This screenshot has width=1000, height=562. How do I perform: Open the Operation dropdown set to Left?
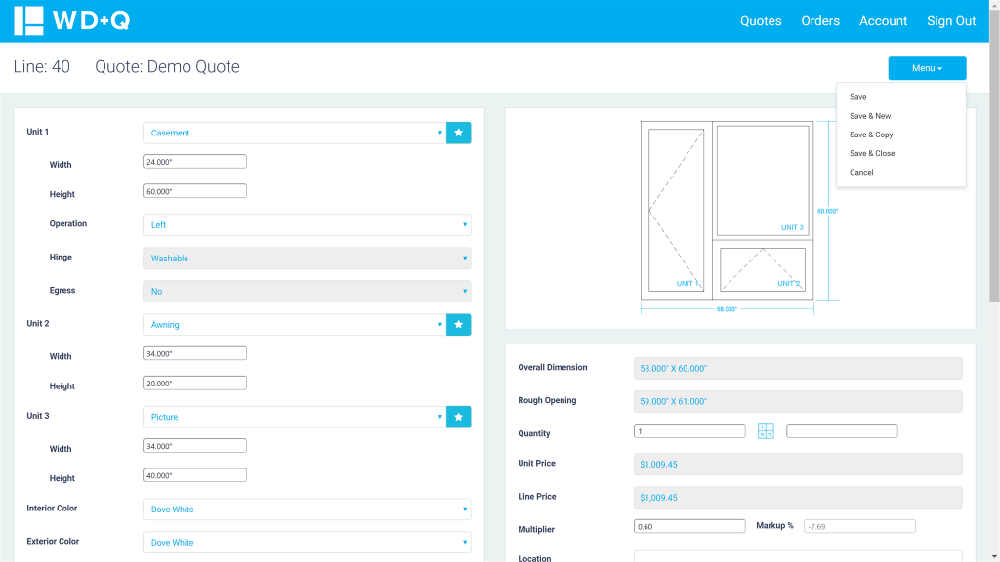point(307,225)
